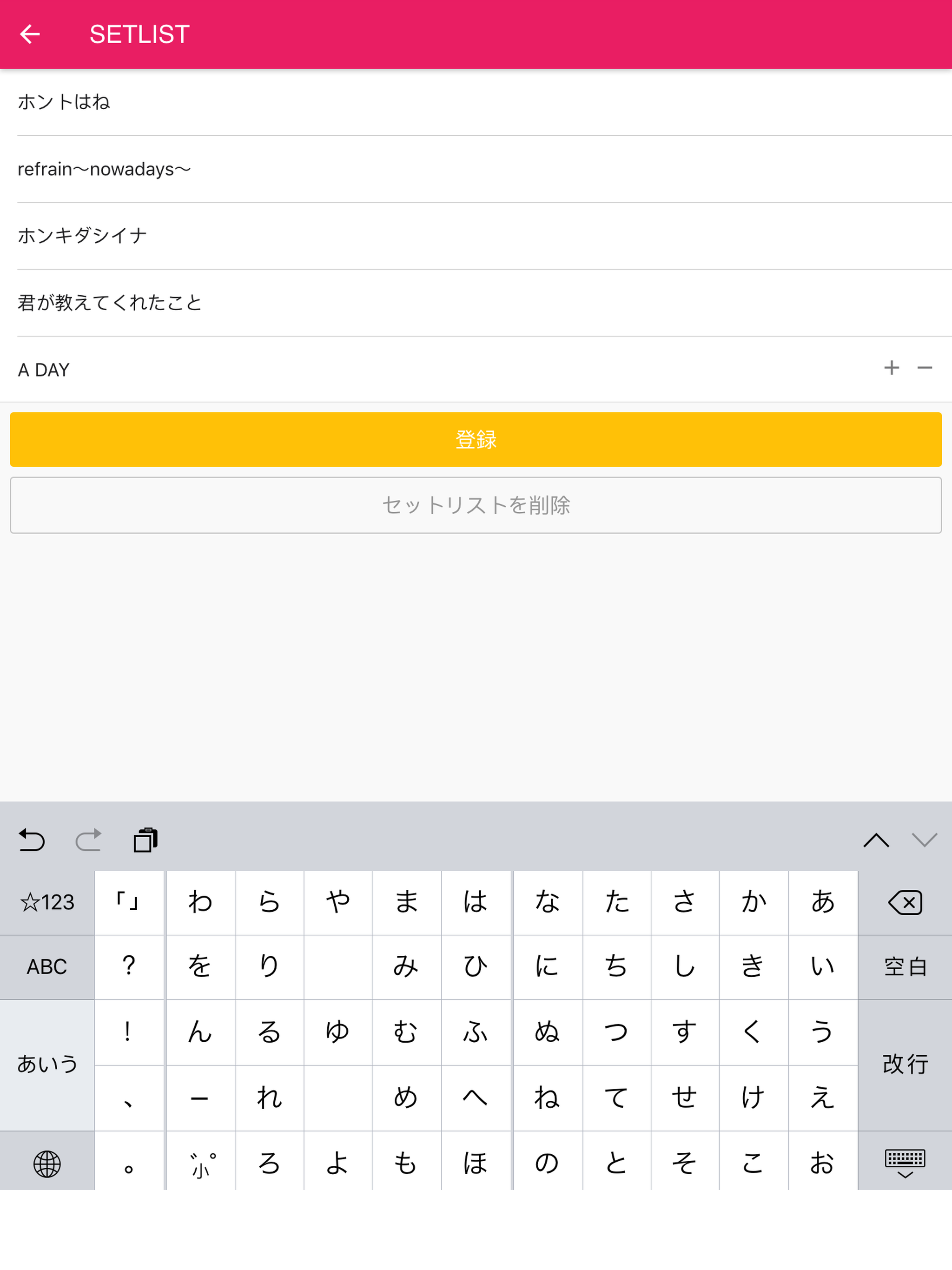Image resolution: width=952 pixels, height=1270 pixels.
Task: Dismiss the keyboard with hide-keyboard key
Action: click(x=905, y=1164)
